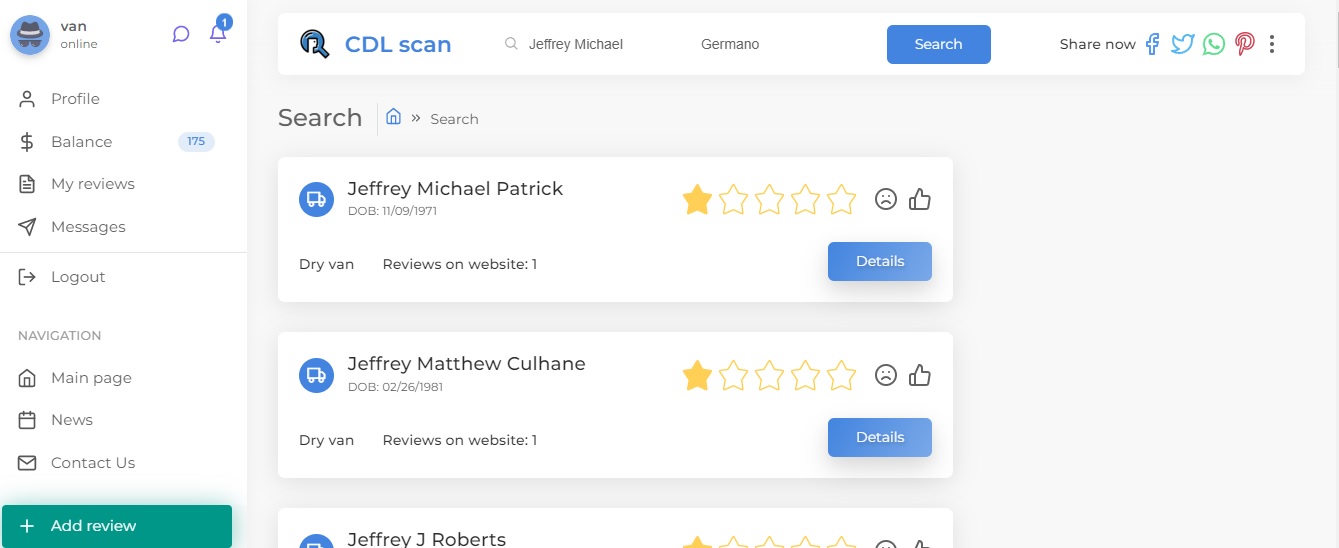Share via WhatsApp icon
1339x548 pixels.
[1214, 44]
